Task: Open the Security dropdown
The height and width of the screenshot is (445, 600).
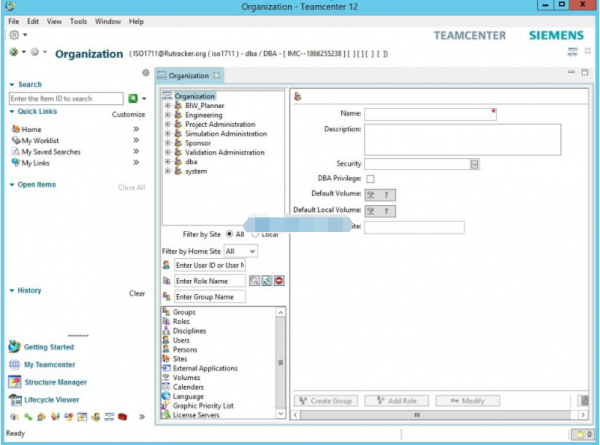Action: [474, 164]
